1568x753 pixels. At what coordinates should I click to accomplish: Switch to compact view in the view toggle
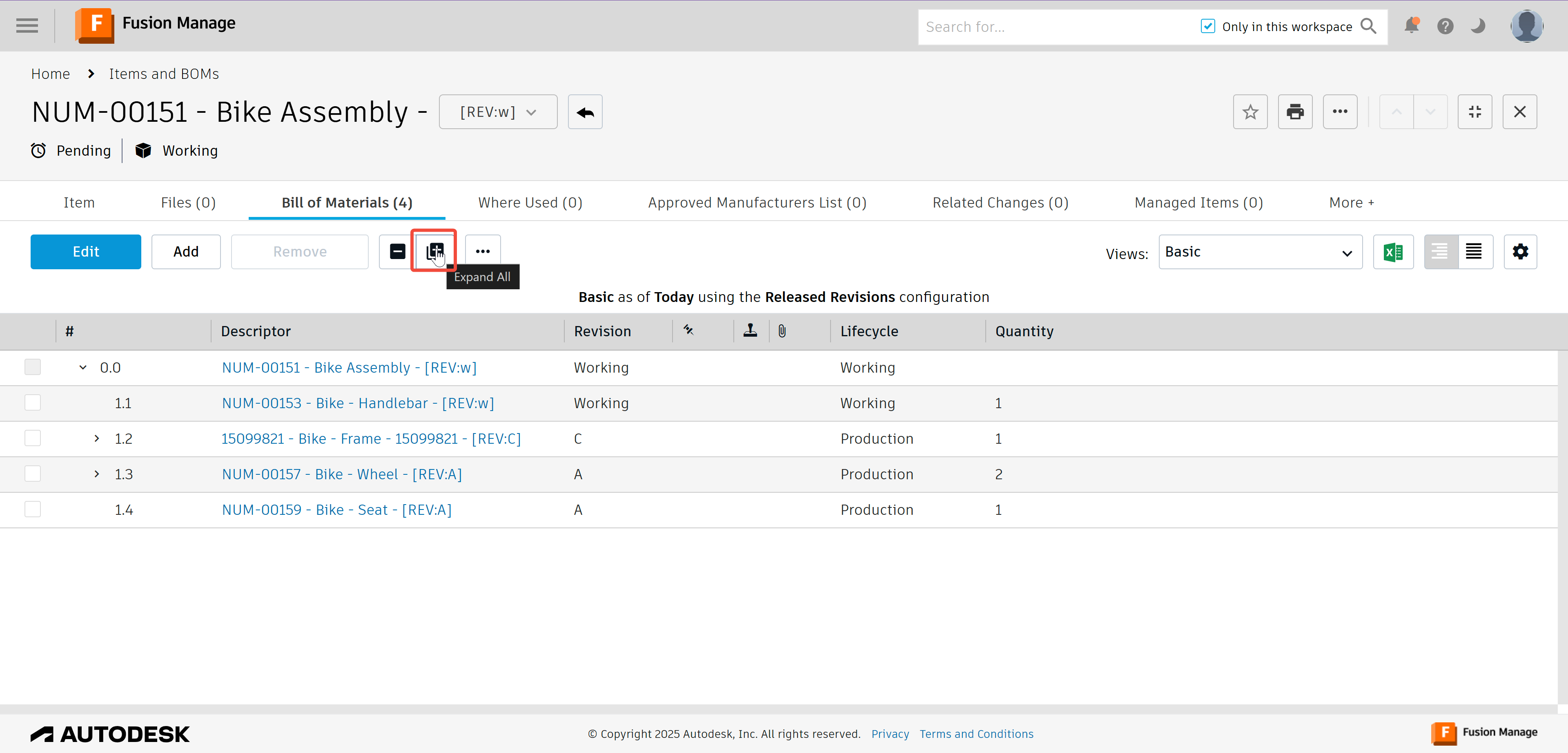(x=1474, y=251)
